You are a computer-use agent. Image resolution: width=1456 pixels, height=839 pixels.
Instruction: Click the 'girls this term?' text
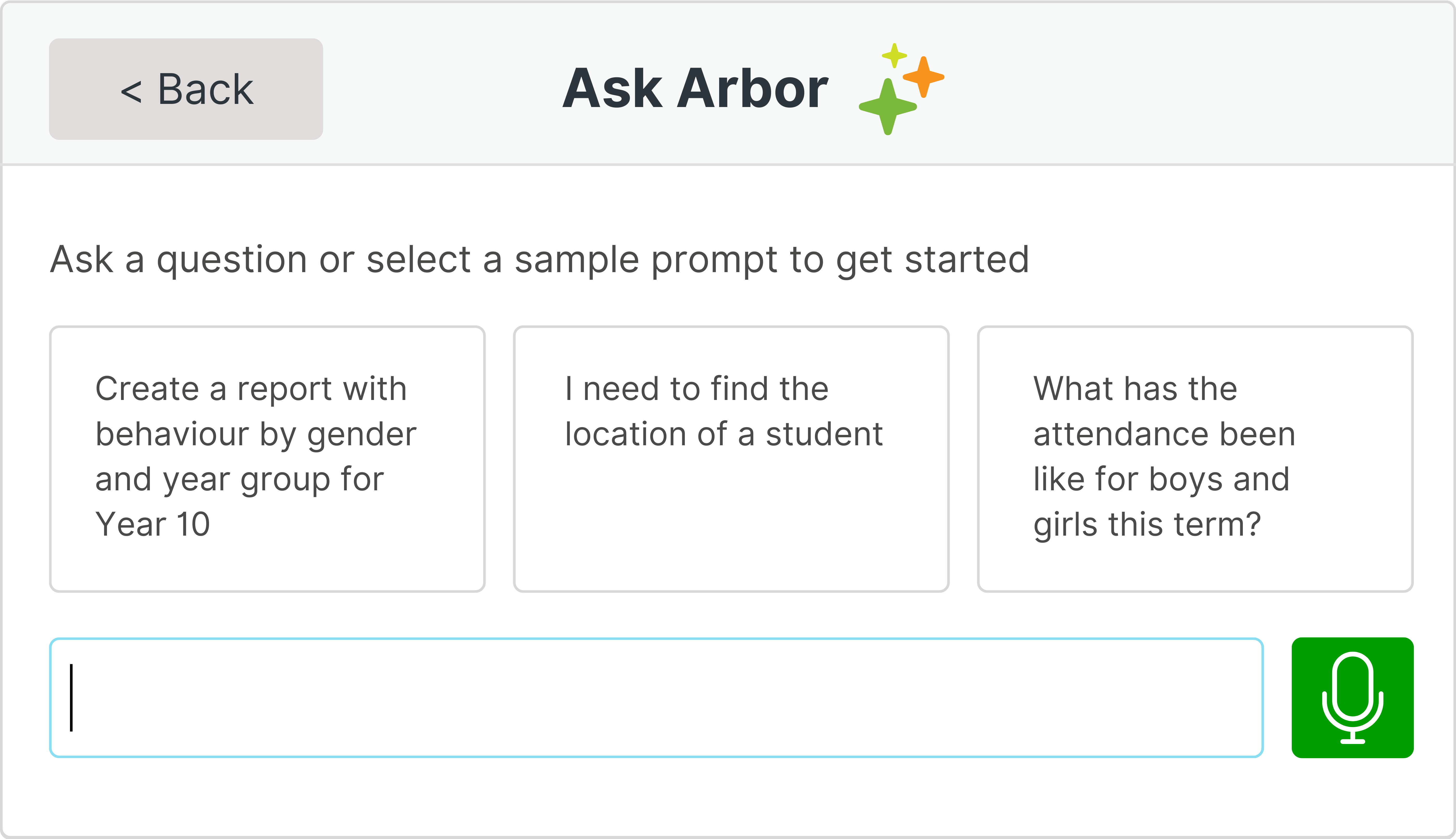(1147, 524)
